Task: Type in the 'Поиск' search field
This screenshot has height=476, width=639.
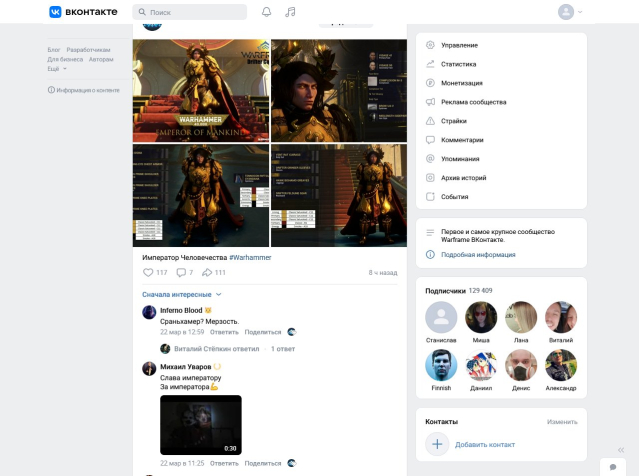Action: pos(195,12)
